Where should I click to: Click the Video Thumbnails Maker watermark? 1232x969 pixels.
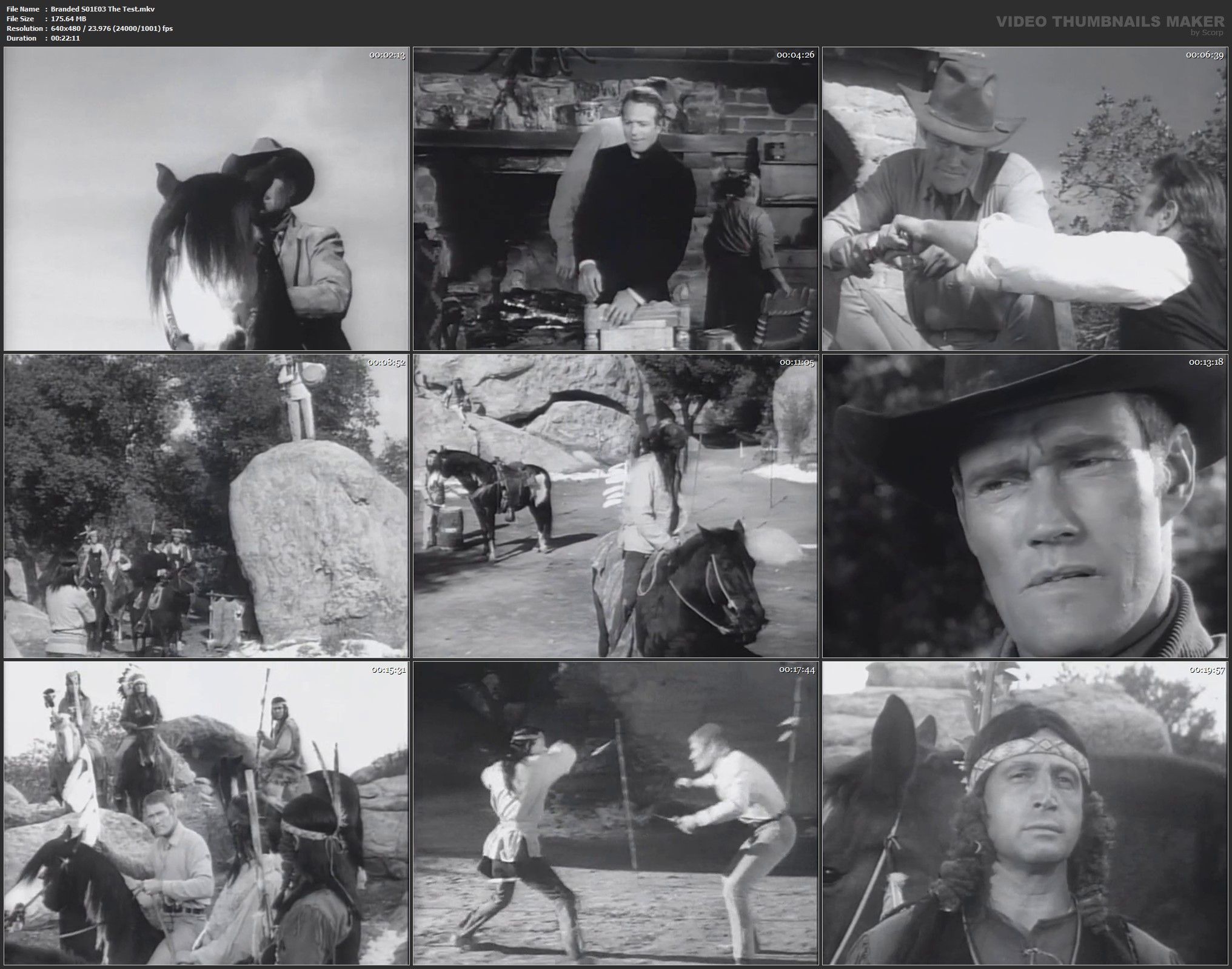[x=1110, y=22]
